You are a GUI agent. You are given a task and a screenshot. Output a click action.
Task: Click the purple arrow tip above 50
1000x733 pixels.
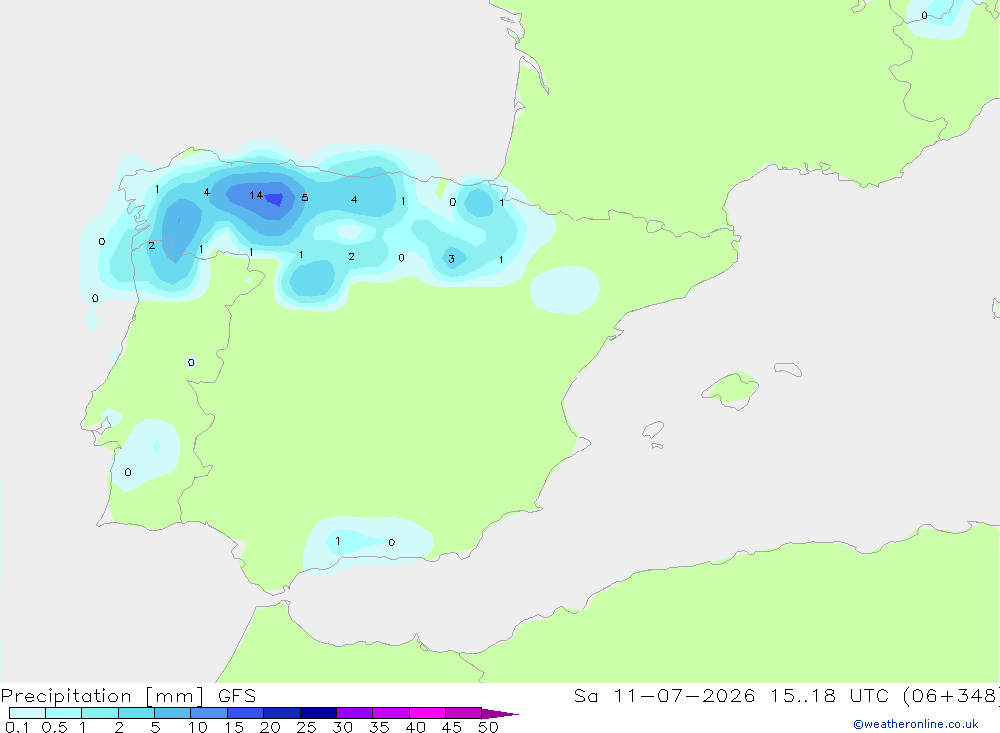click(x=500, y=714)
